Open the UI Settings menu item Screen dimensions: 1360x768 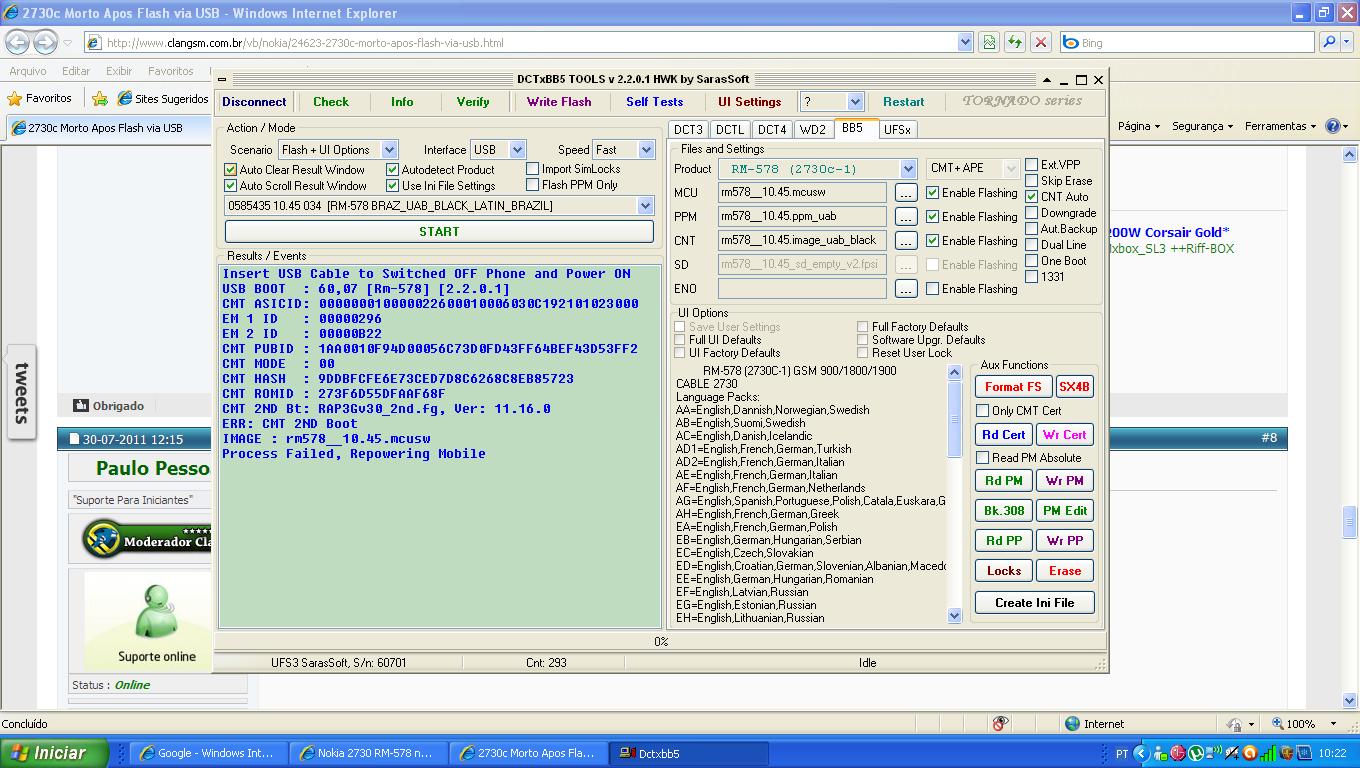point(749,102)
